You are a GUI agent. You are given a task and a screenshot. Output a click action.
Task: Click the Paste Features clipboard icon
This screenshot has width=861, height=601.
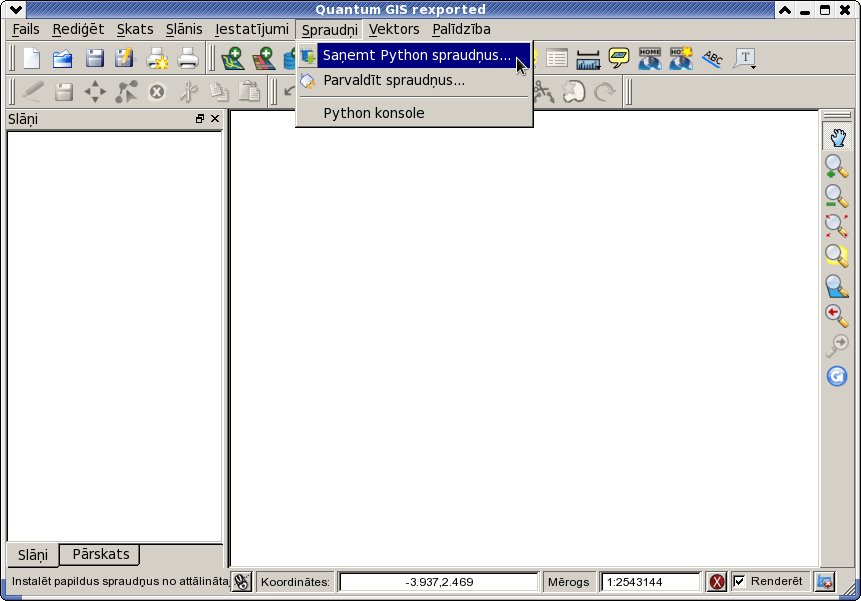coord(249,91)
